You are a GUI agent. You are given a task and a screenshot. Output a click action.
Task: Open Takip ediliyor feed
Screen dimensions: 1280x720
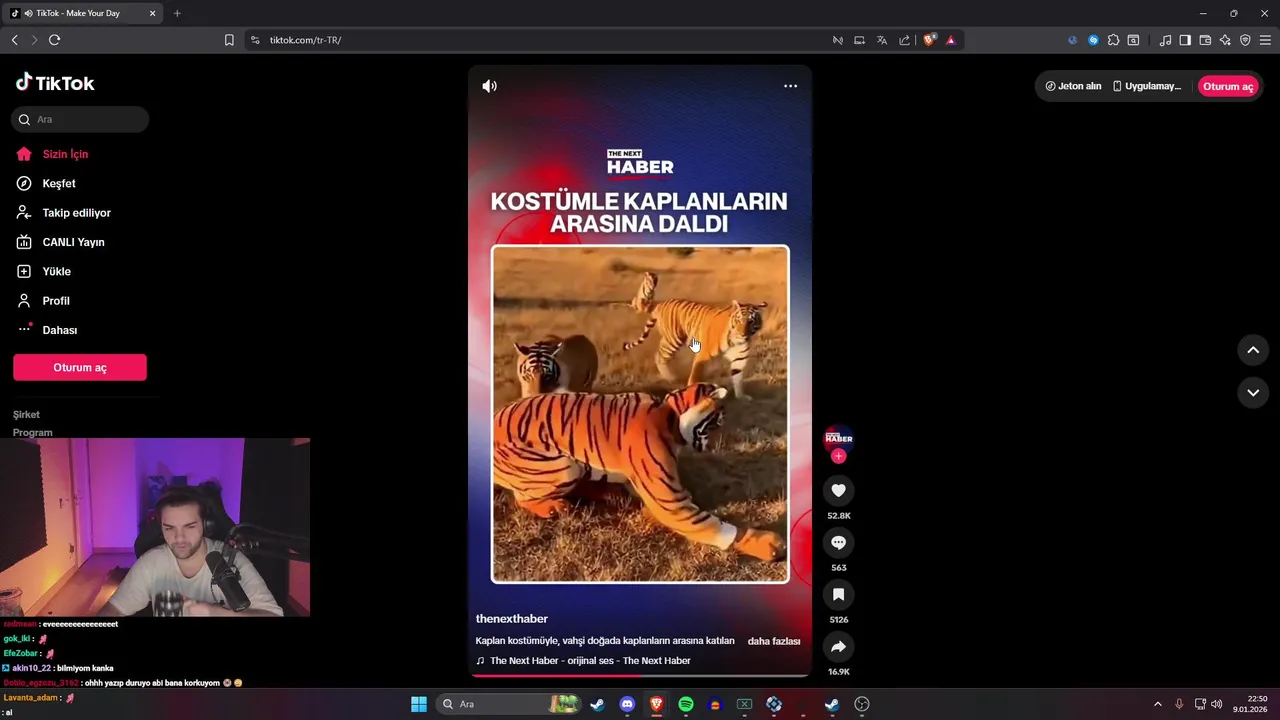click(76, 213)
